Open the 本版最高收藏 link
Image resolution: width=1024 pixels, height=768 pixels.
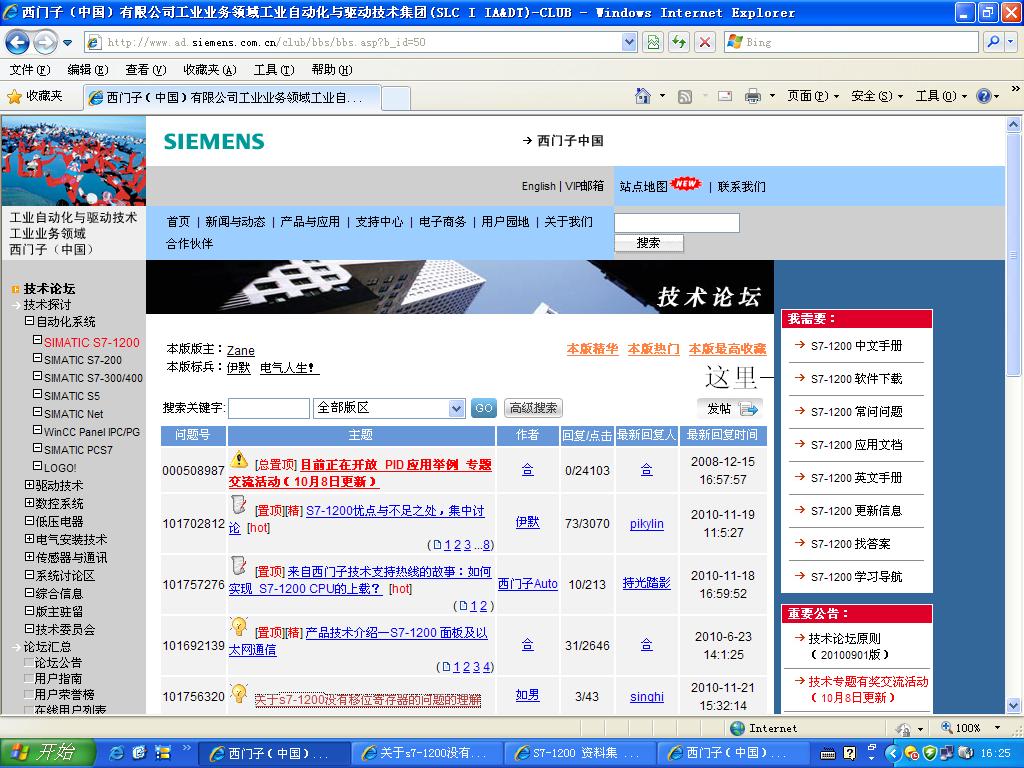[728, 349]
